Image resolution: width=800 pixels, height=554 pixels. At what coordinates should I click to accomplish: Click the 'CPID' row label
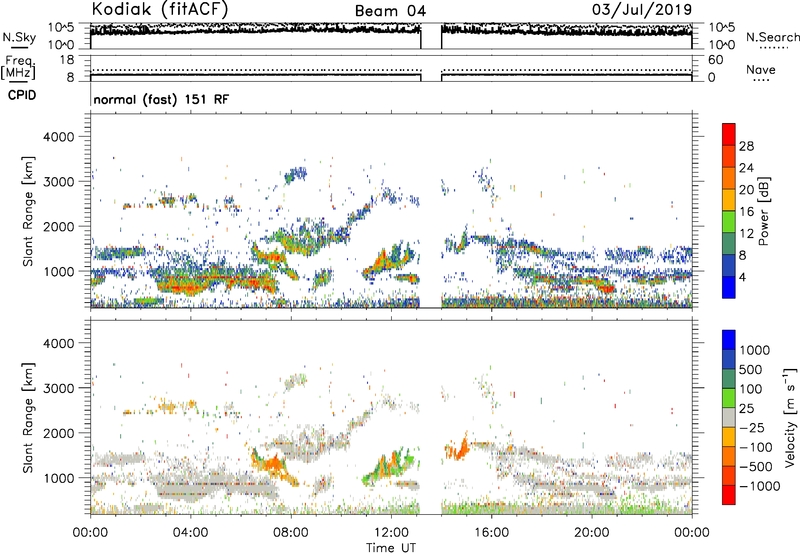coord(22,95)
